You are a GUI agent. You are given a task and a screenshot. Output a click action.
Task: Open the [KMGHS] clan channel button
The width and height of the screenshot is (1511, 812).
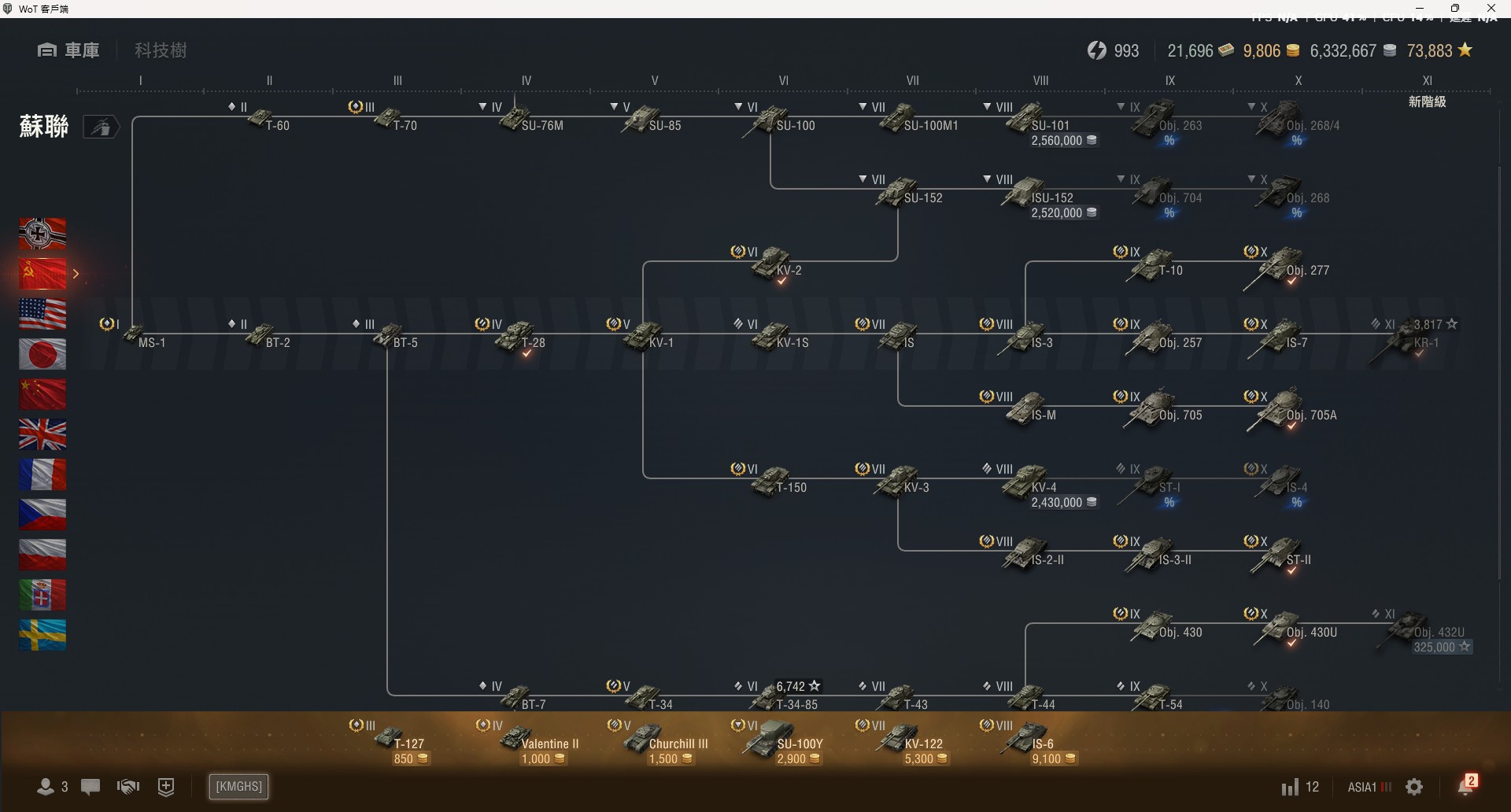pos(238,787)
